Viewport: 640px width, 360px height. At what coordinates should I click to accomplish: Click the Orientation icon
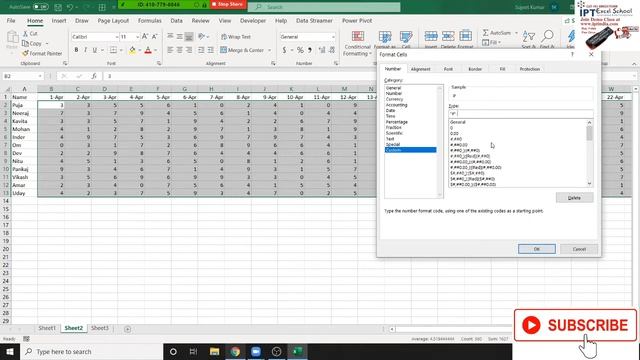pyautogui.click(x=202, y=37)
